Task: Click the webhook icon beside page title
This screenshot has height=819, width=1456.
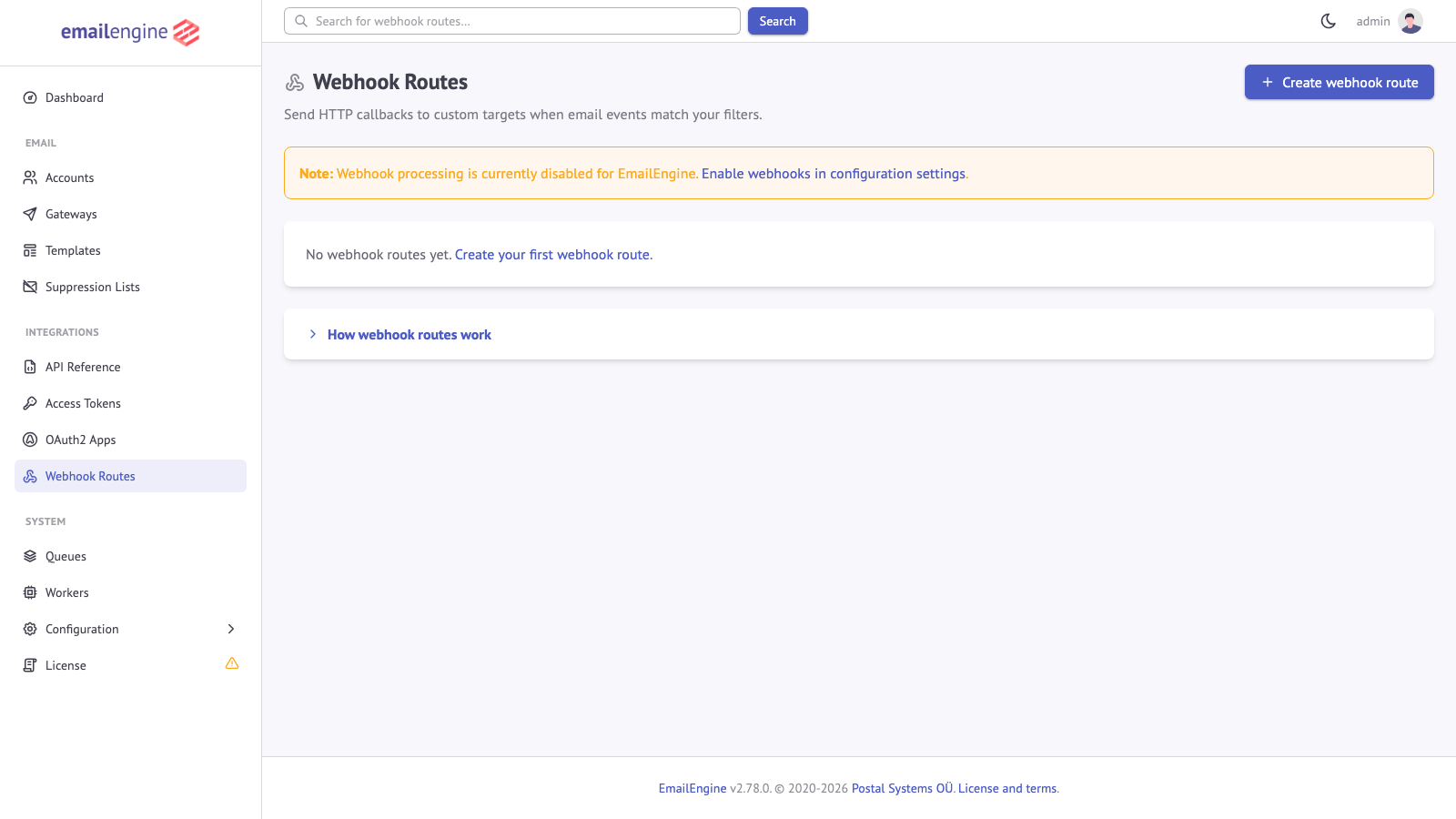Action: click(295, 83)
